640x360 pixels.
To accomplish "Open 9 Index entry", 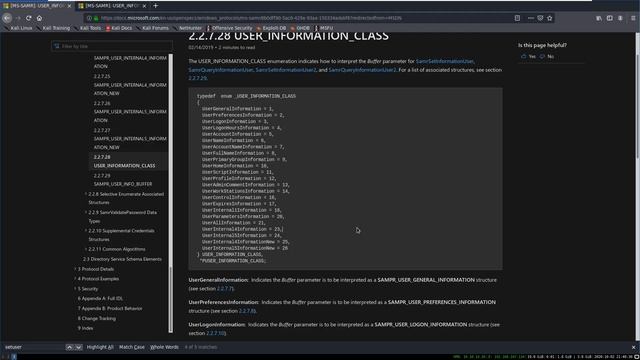I will click(85, 328).
